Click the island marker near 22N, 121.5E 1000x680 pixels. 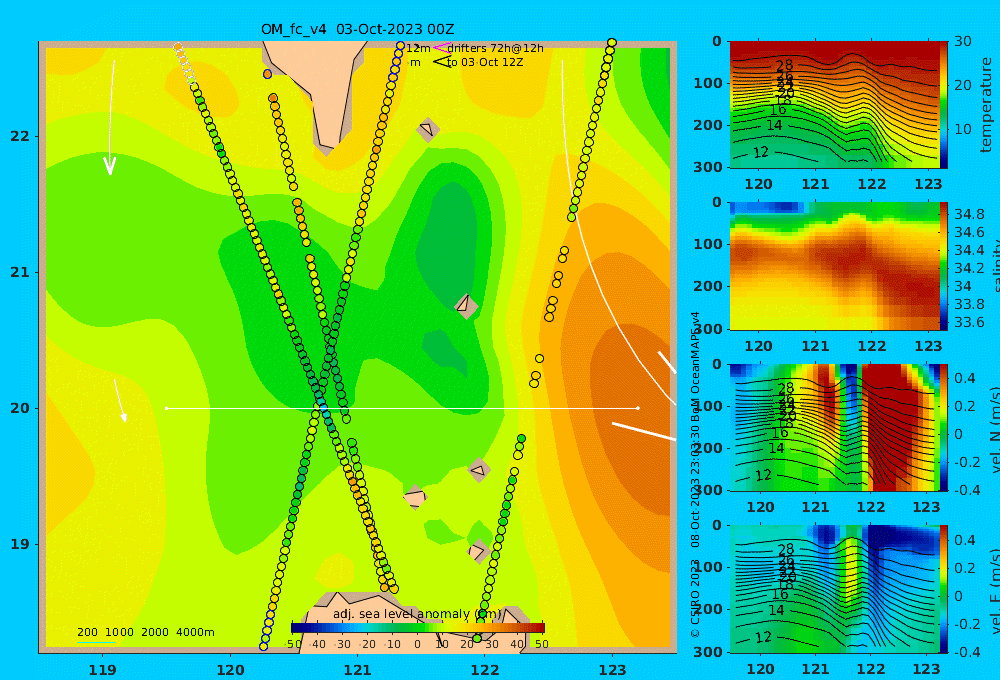point(427,130)
